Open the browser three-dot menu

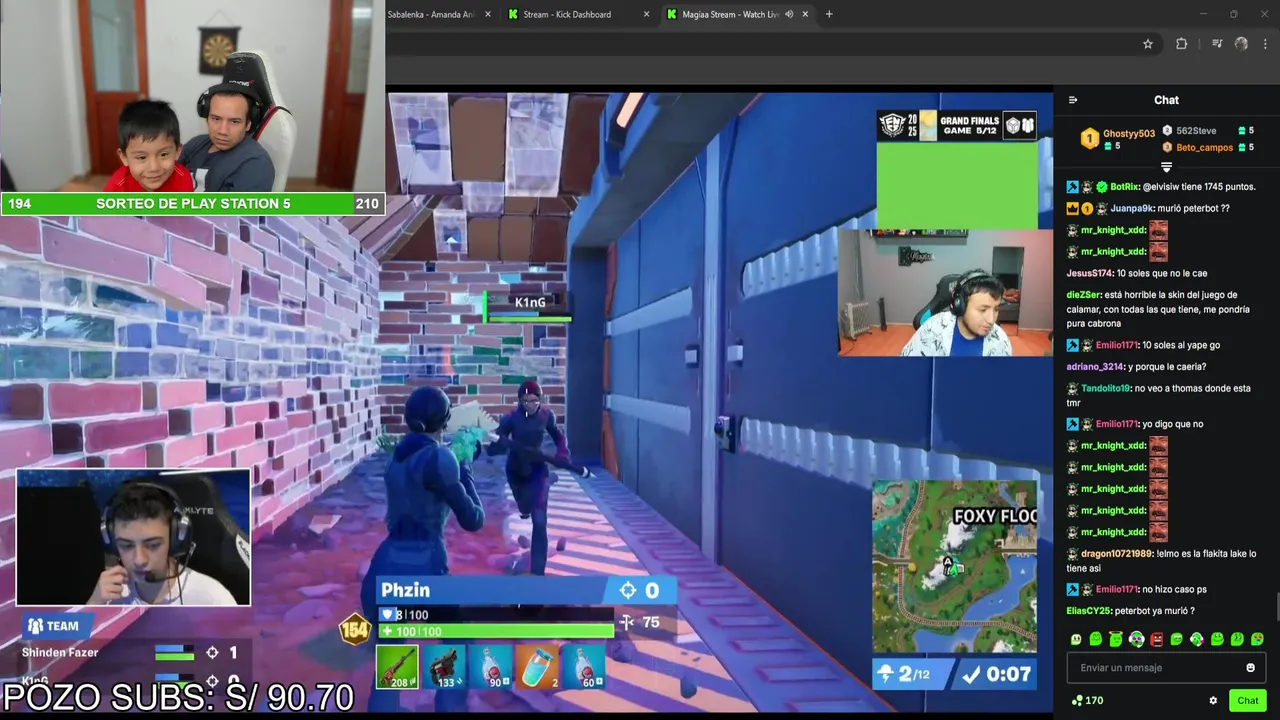click(1266, 44)
